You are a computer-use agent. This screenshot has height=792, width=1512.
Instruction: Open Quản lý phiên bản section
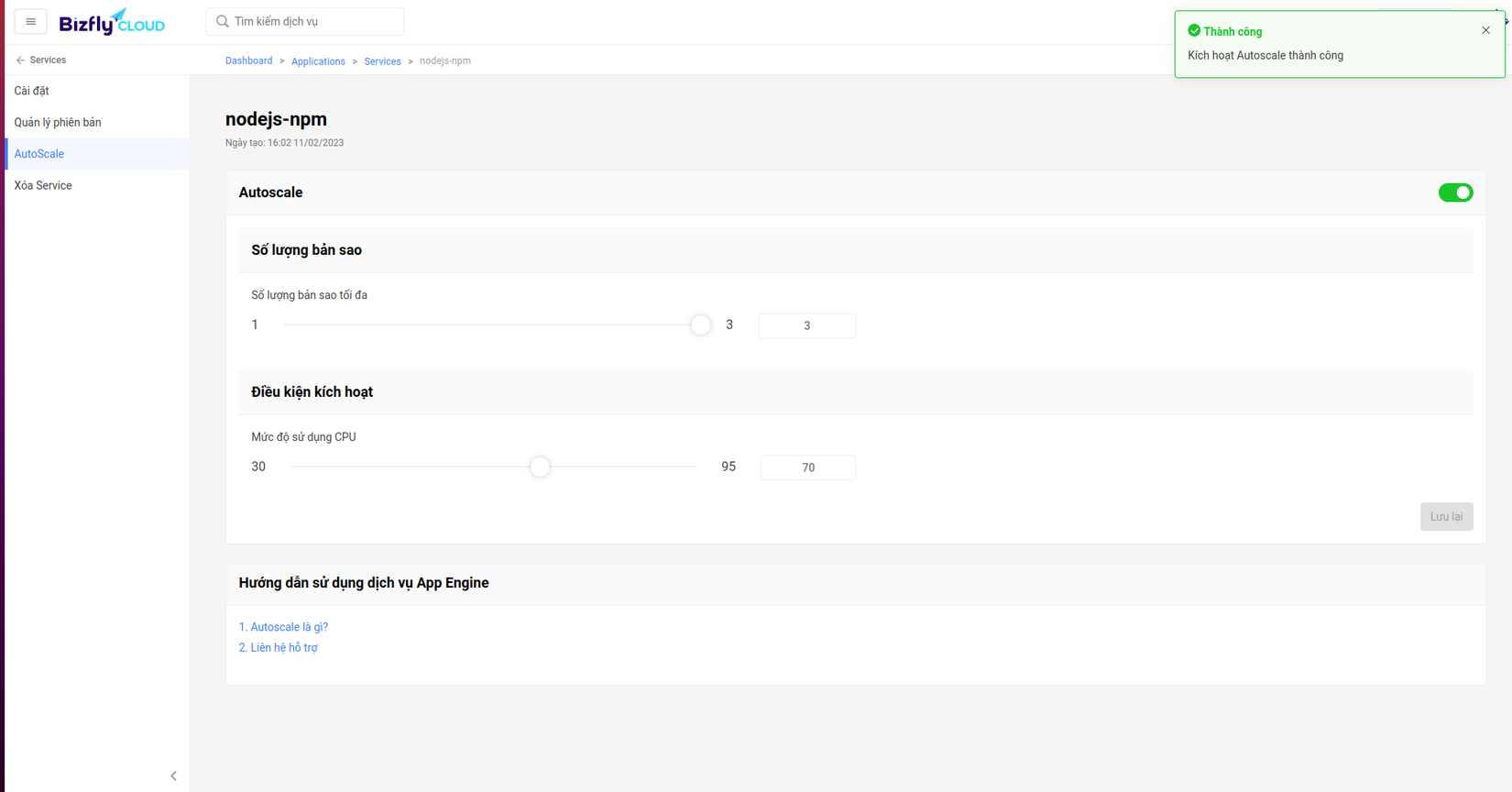click(x=58, y=122)
